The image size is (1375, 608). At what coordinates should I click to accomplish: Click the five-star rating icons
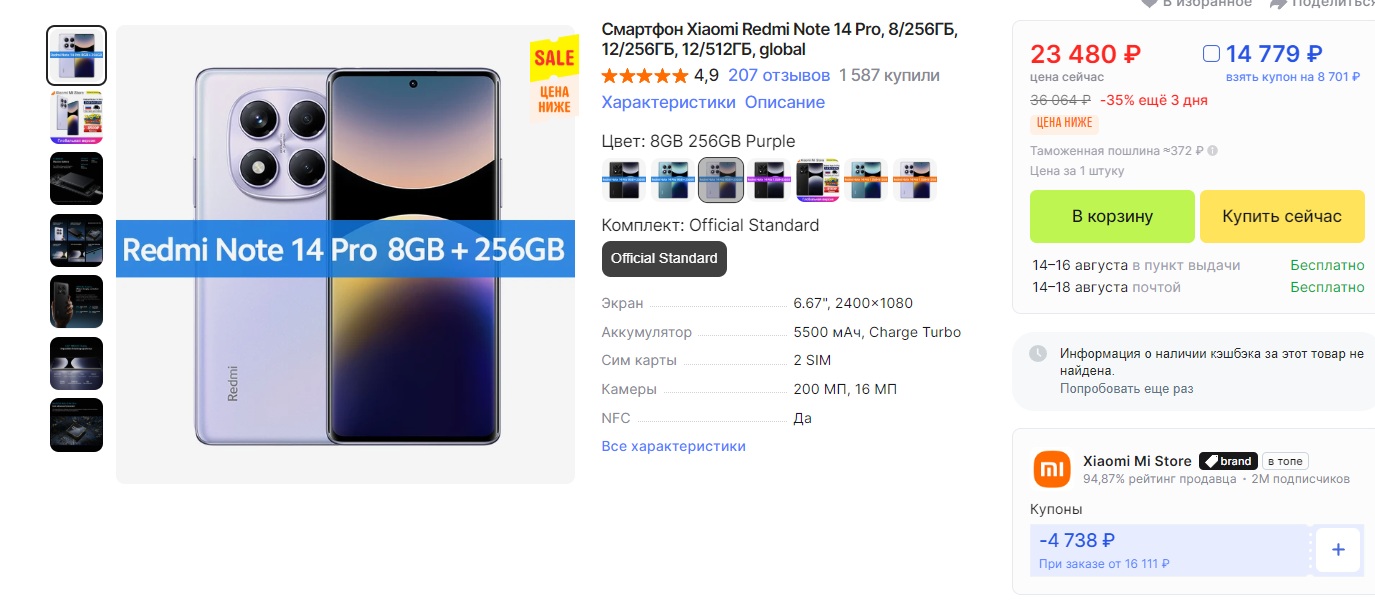(645, 76)
